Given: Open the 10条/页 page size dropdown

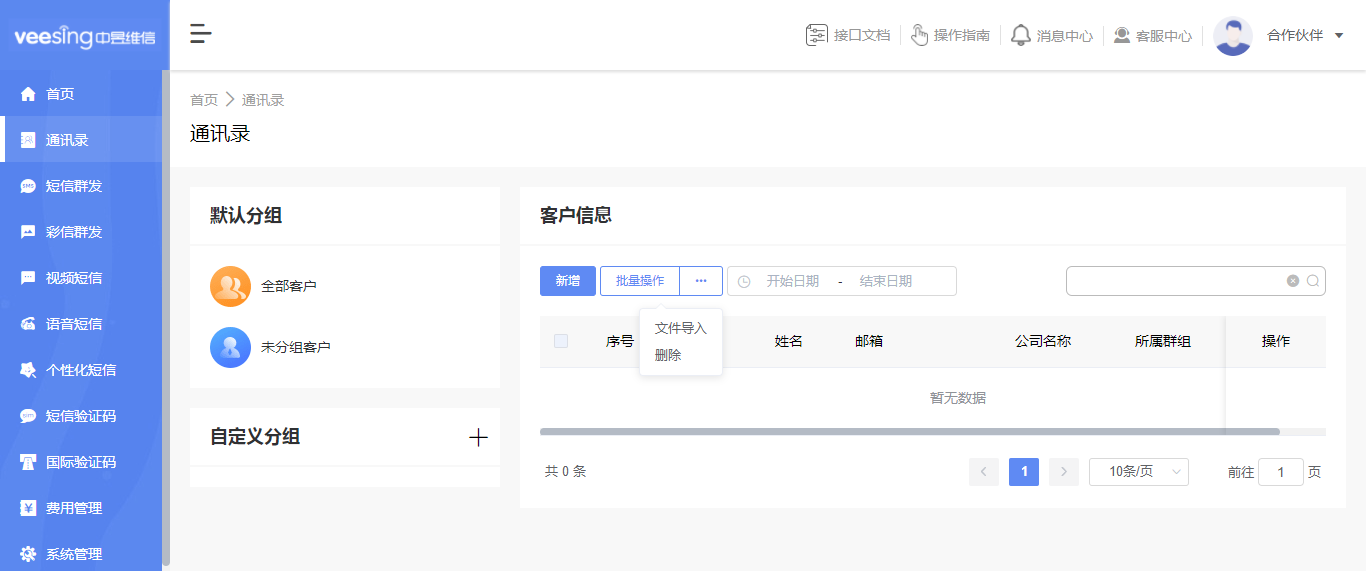Looking at the screenshot, I should point(1139,472).
